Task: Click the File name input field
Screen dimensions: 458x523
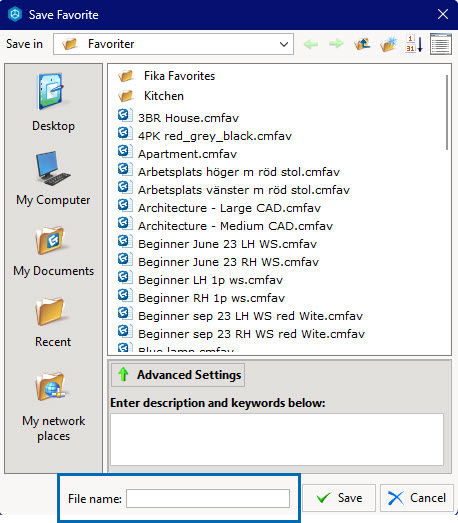Action: pos(208,498)
